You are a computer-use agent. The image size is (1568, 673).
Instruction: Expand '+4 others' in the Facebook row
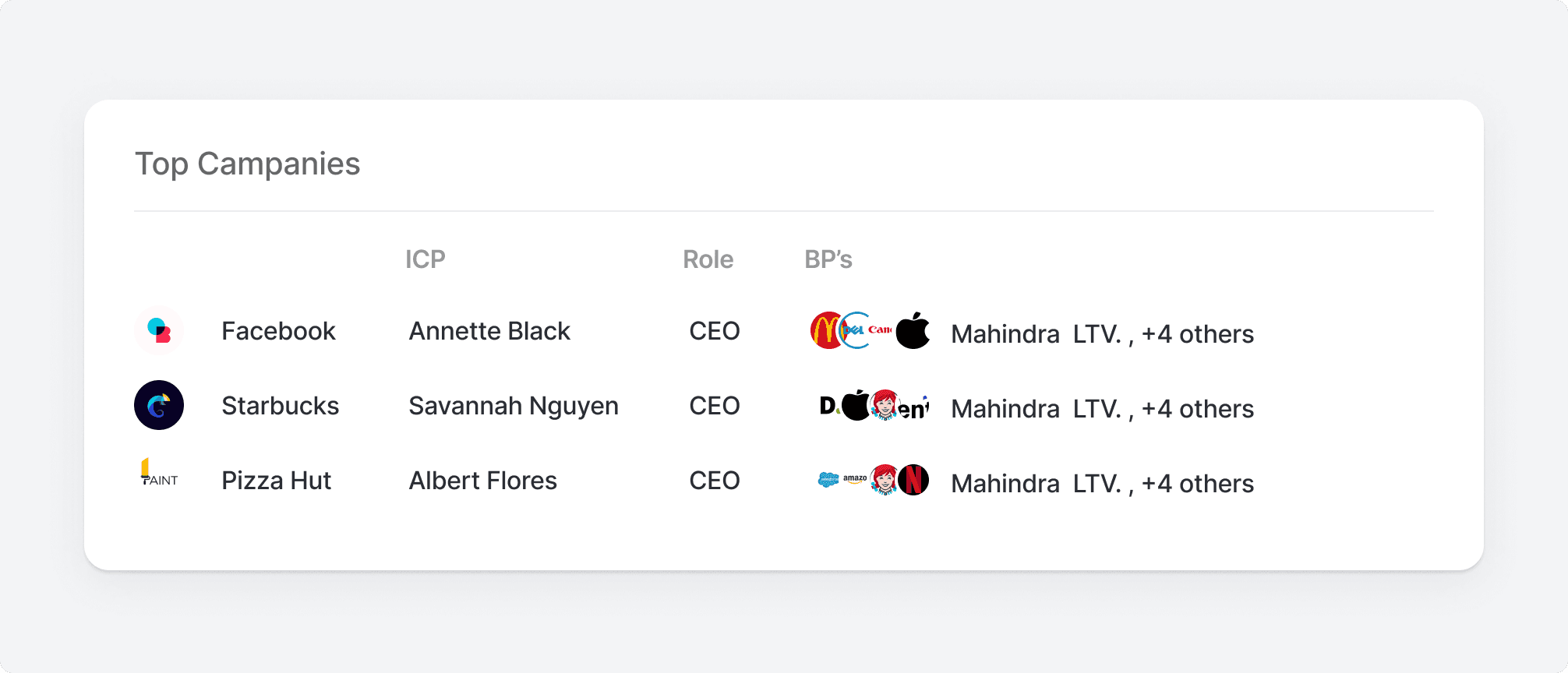point(1198,334)
